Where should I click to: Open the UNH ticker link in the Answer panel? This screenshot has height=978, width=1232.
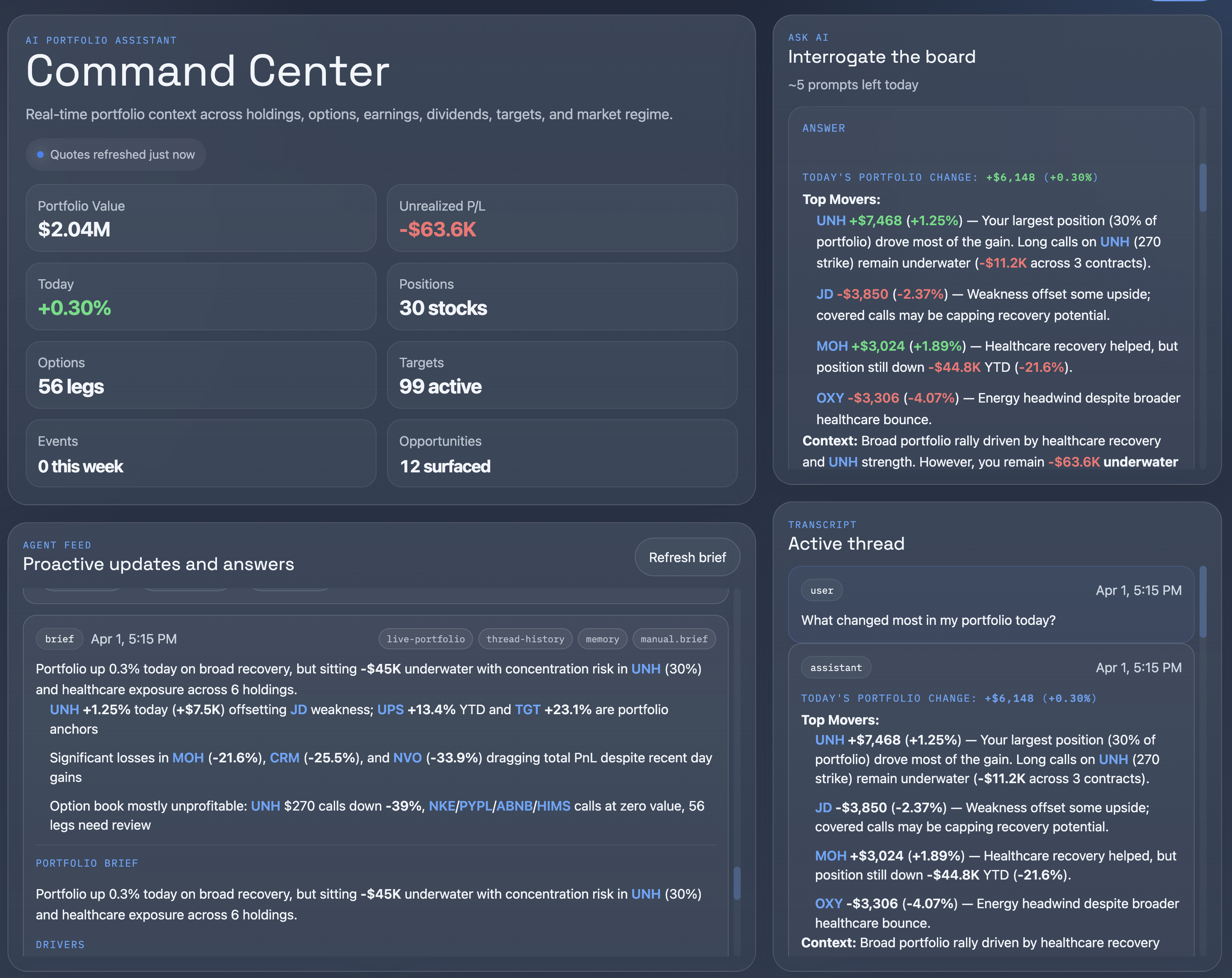830,221
